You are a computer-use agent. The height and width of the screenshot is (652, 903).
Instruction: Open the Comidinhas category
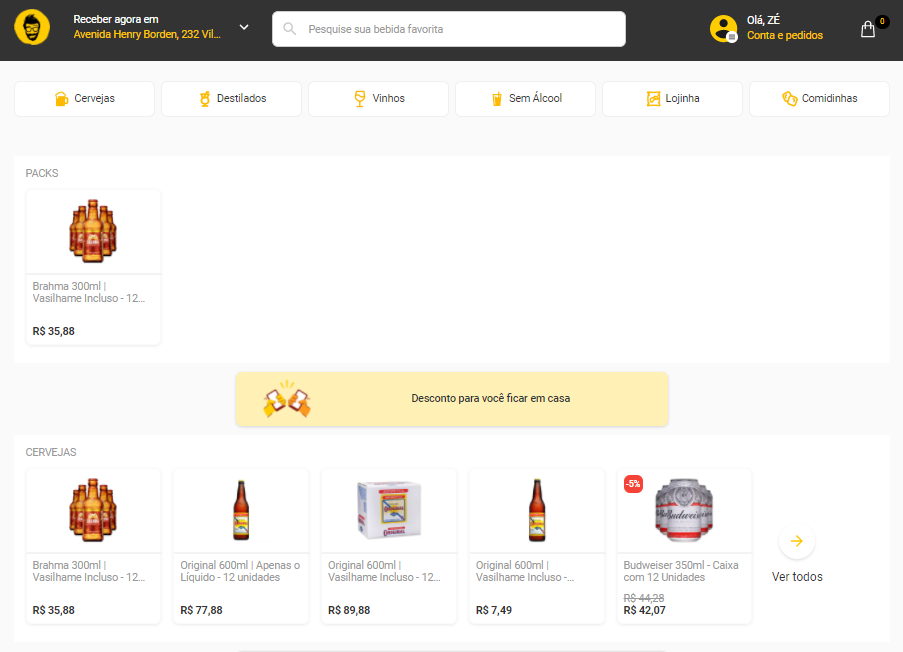point(819,98)
